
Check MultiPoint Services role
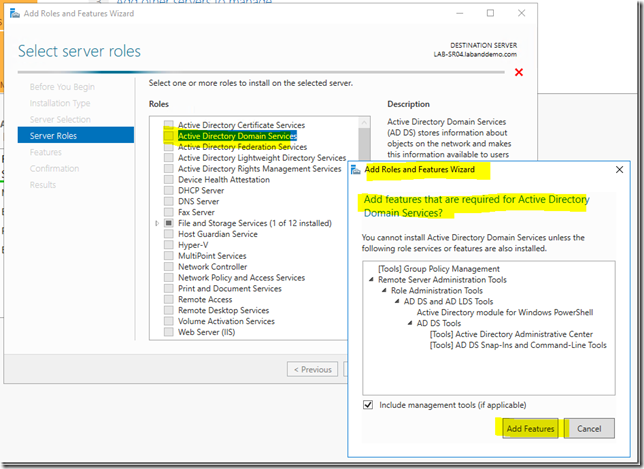pyautogui.click(x=168, y=256)
